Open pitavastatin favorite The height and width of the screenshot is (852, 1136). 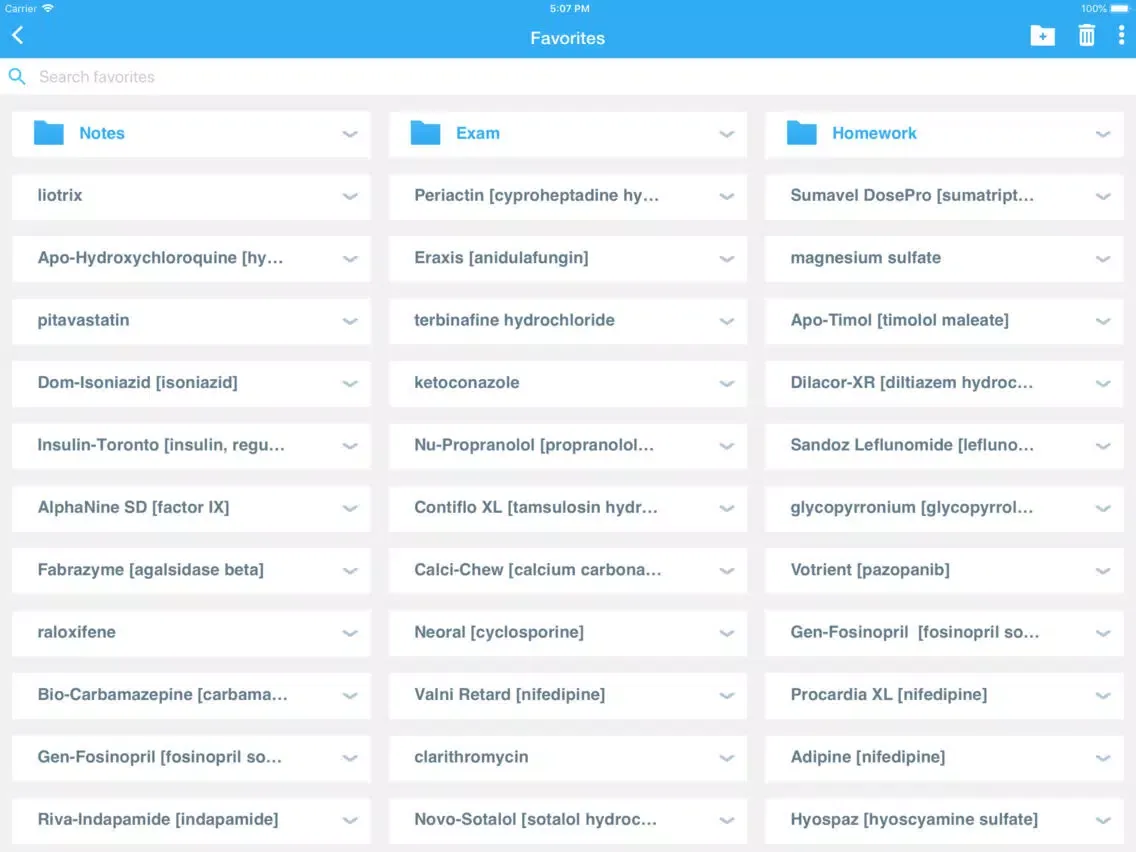[191, 320]
